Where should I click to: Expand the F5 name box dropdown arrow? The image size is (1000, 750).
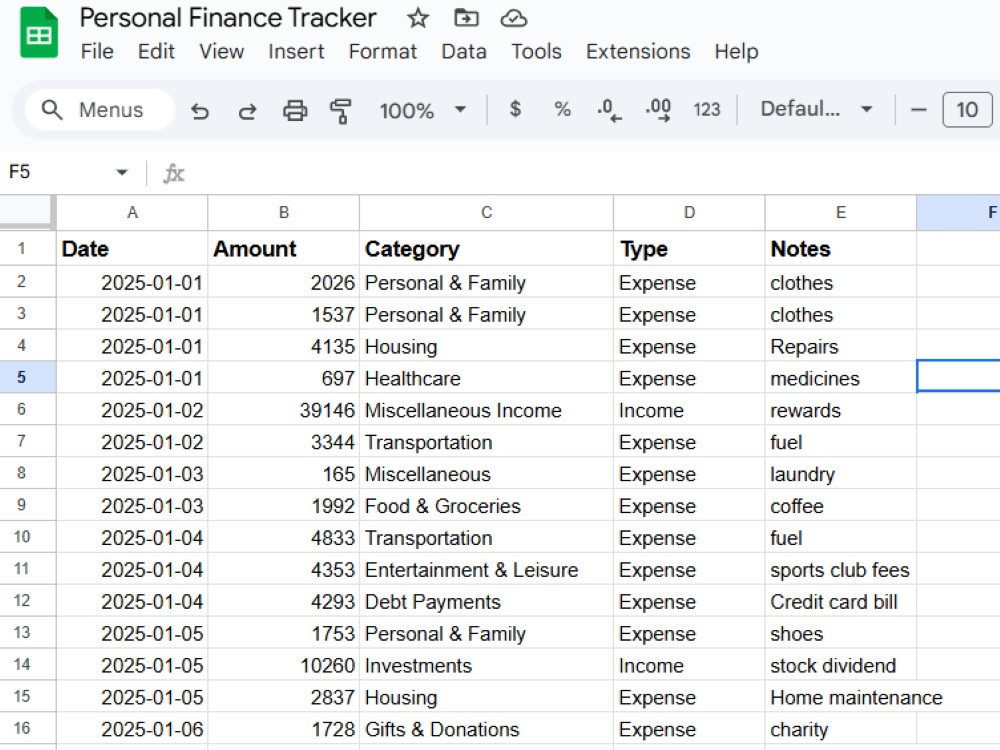[122, 172]
